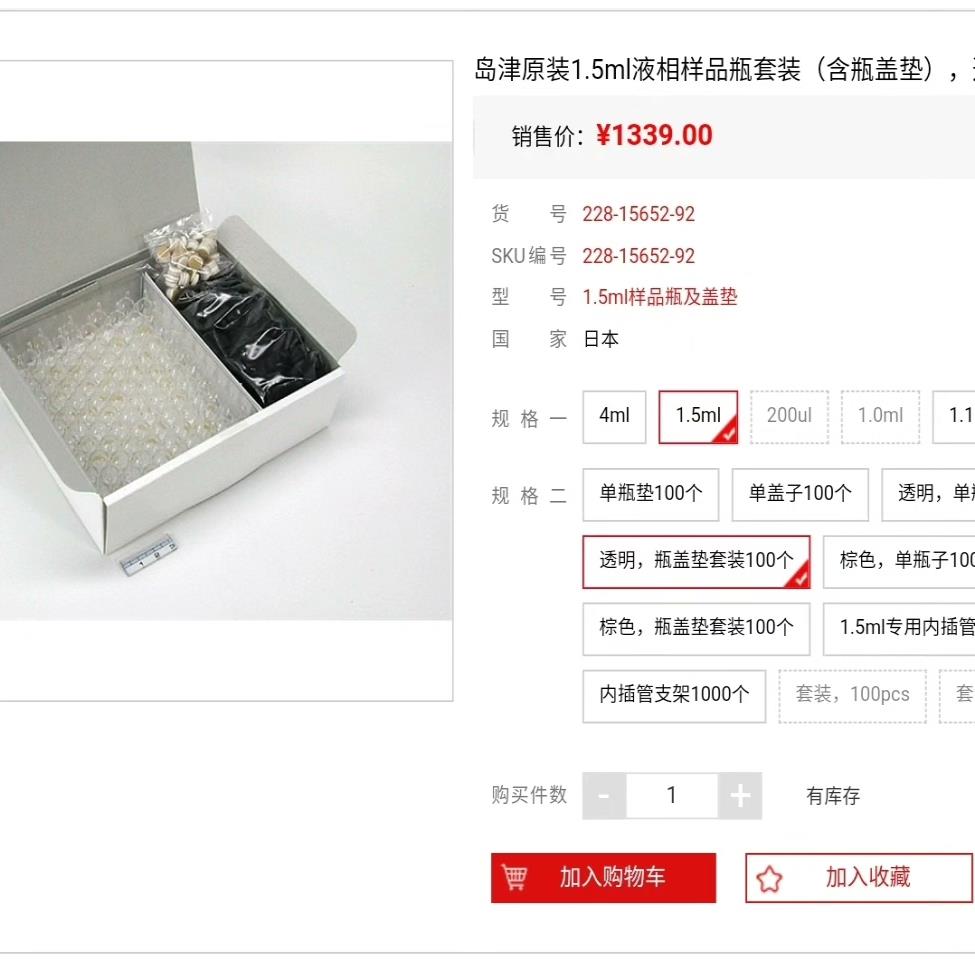The width and height of the screenshot is (975, 975).
Task: Select 1.5ml专用内插管 option
Action: pos(899,629)
